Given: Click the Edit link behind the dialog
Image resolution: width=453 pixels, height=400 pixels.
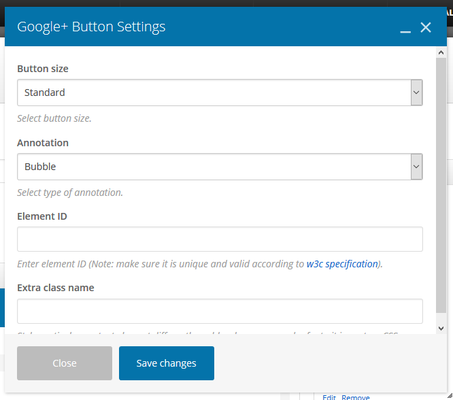Looking at the screenshot, I should coord(329,397).
